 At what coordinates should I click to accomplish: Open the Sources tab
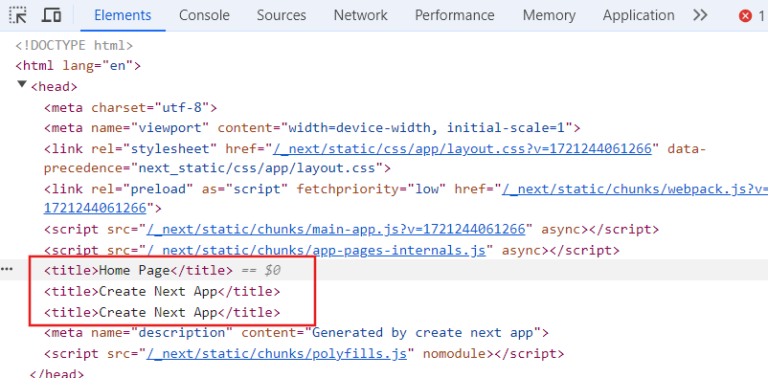pos(282,15)
